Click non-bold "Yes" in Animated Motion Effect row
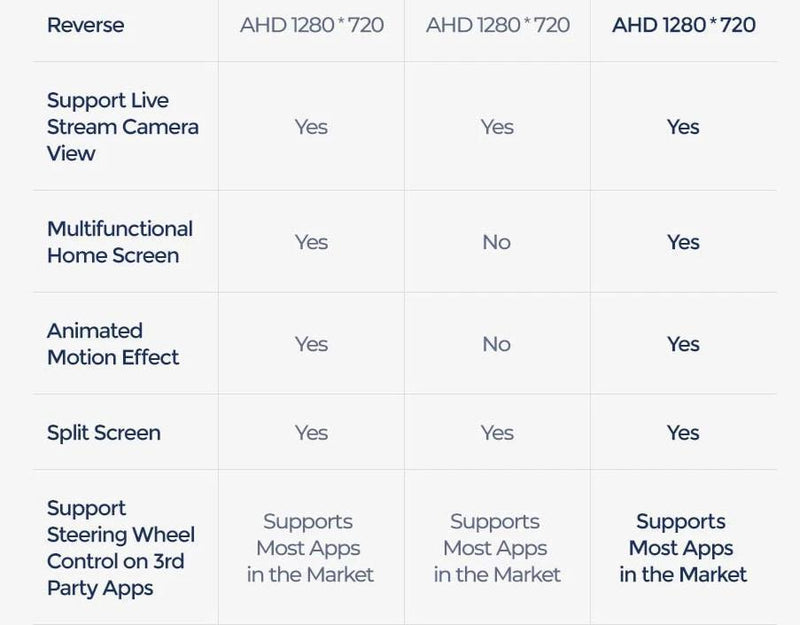Viewport: 800px width, 625px height. coord(311,344)
